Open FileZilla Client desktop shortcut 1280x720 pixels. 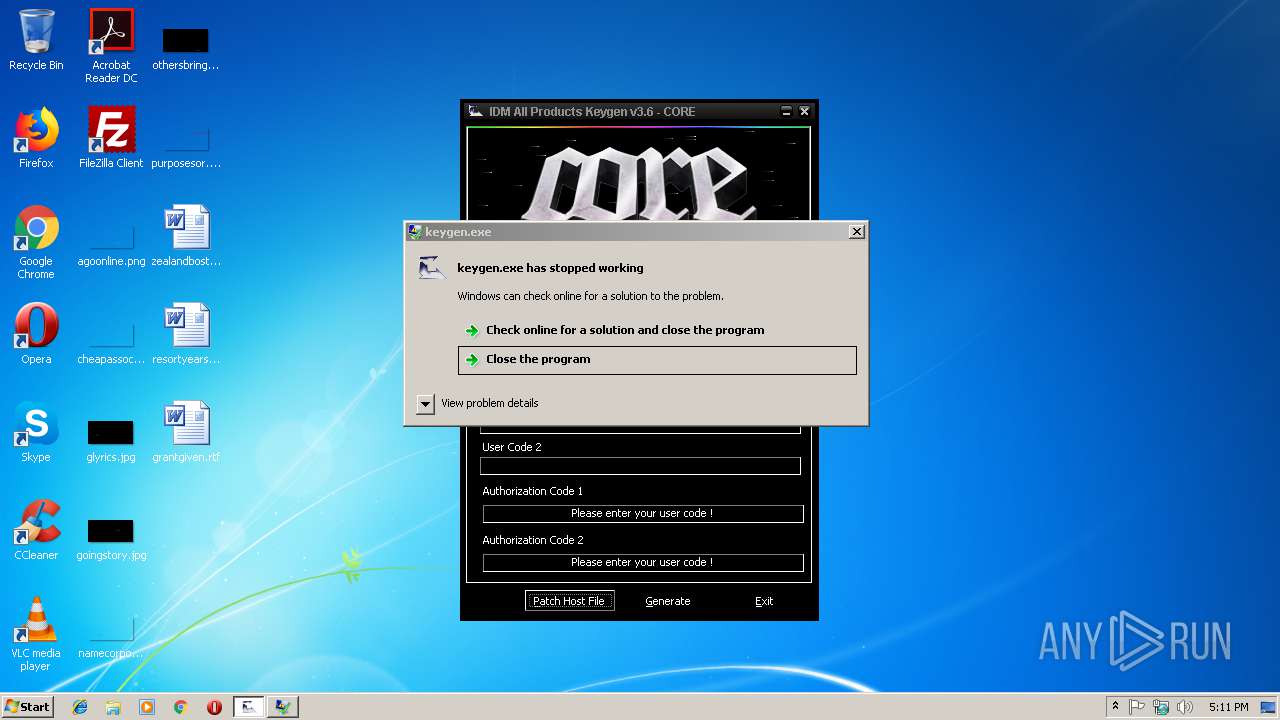point(111,138)
